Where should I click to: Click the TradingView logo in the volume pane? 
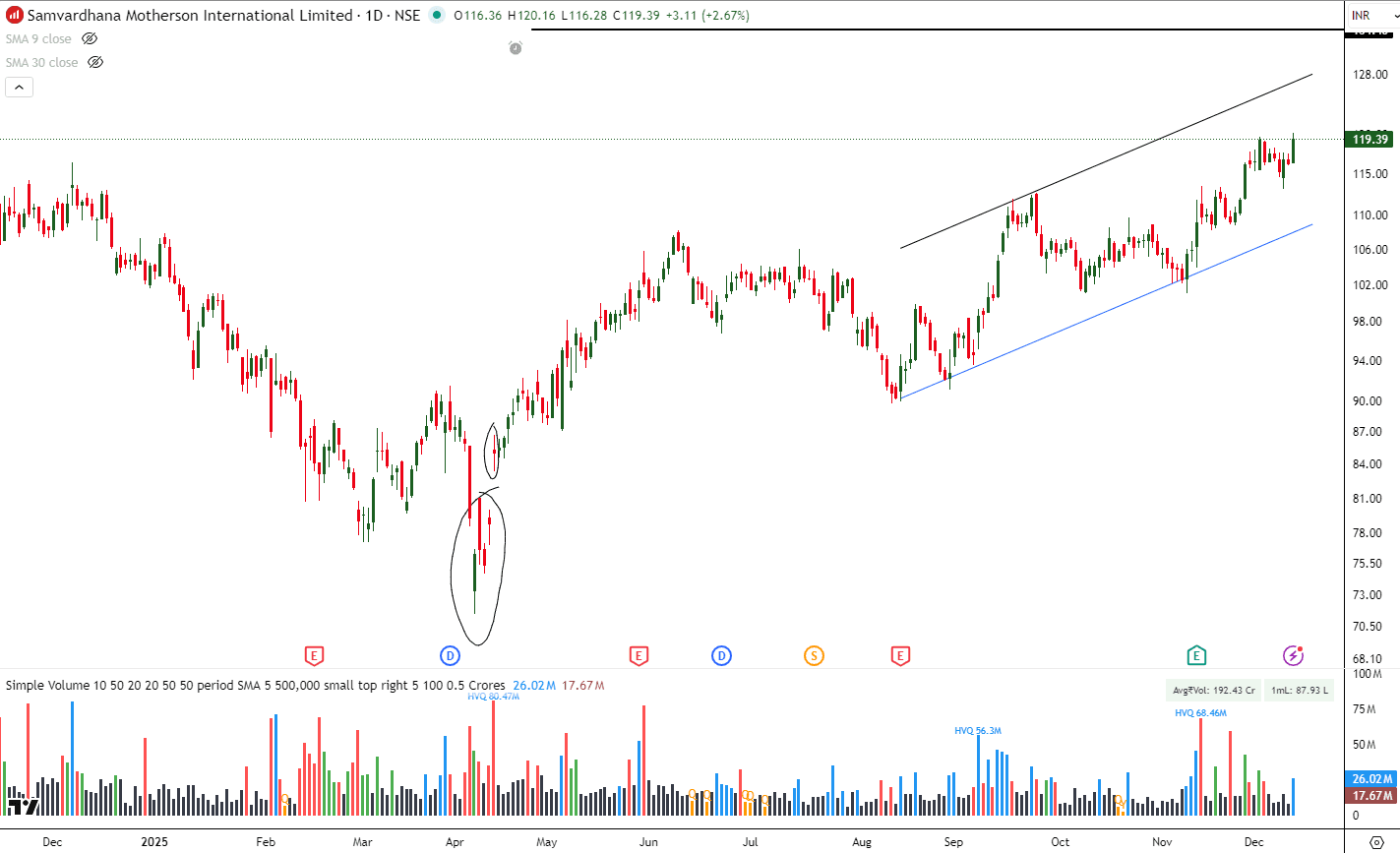[22, 806]
